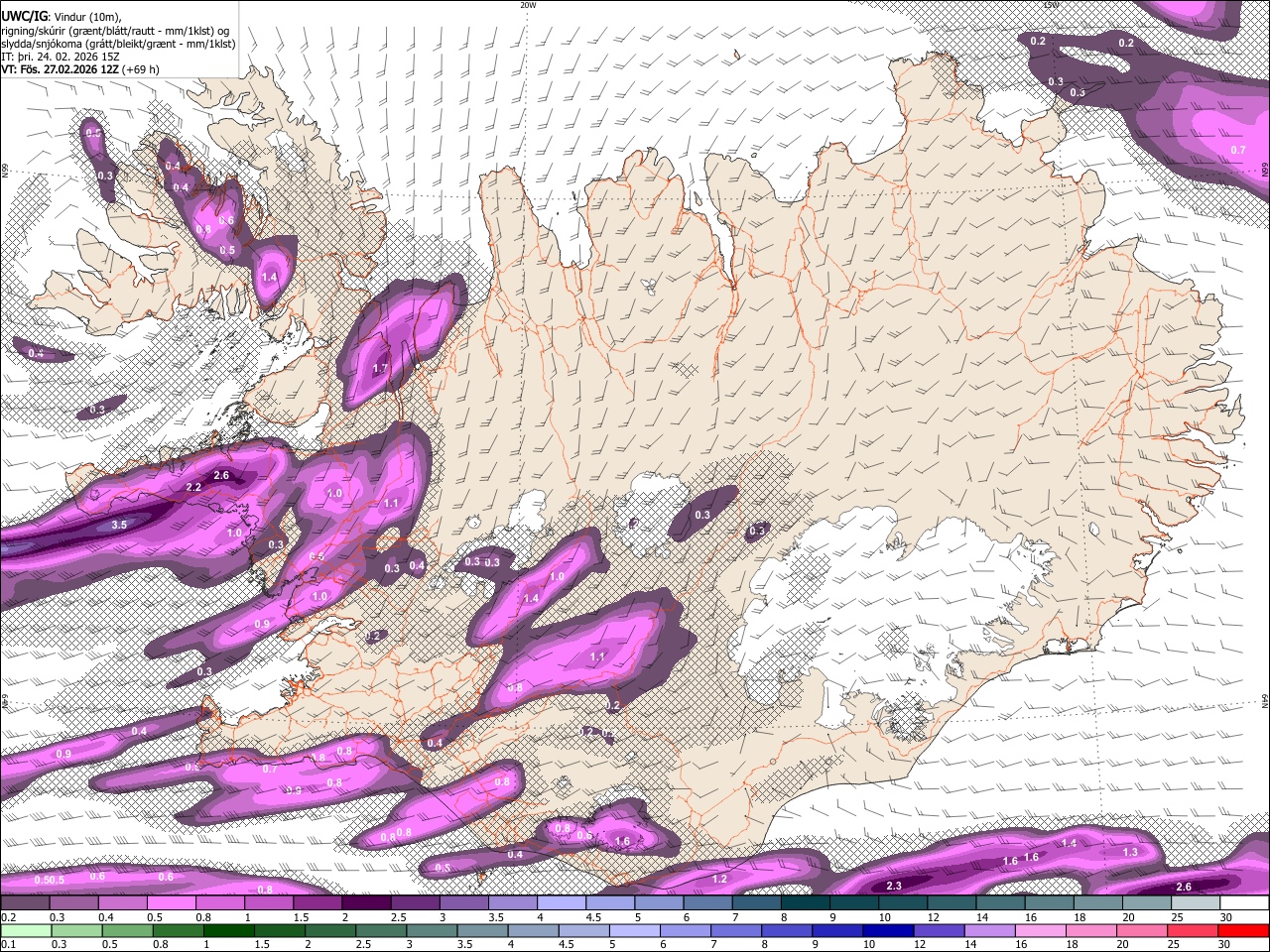Click the 'VT: Fös. 27.02.2026 12Z (+69 h)' line
Viewport: 1270px width, 952px height.
point(80,69)
